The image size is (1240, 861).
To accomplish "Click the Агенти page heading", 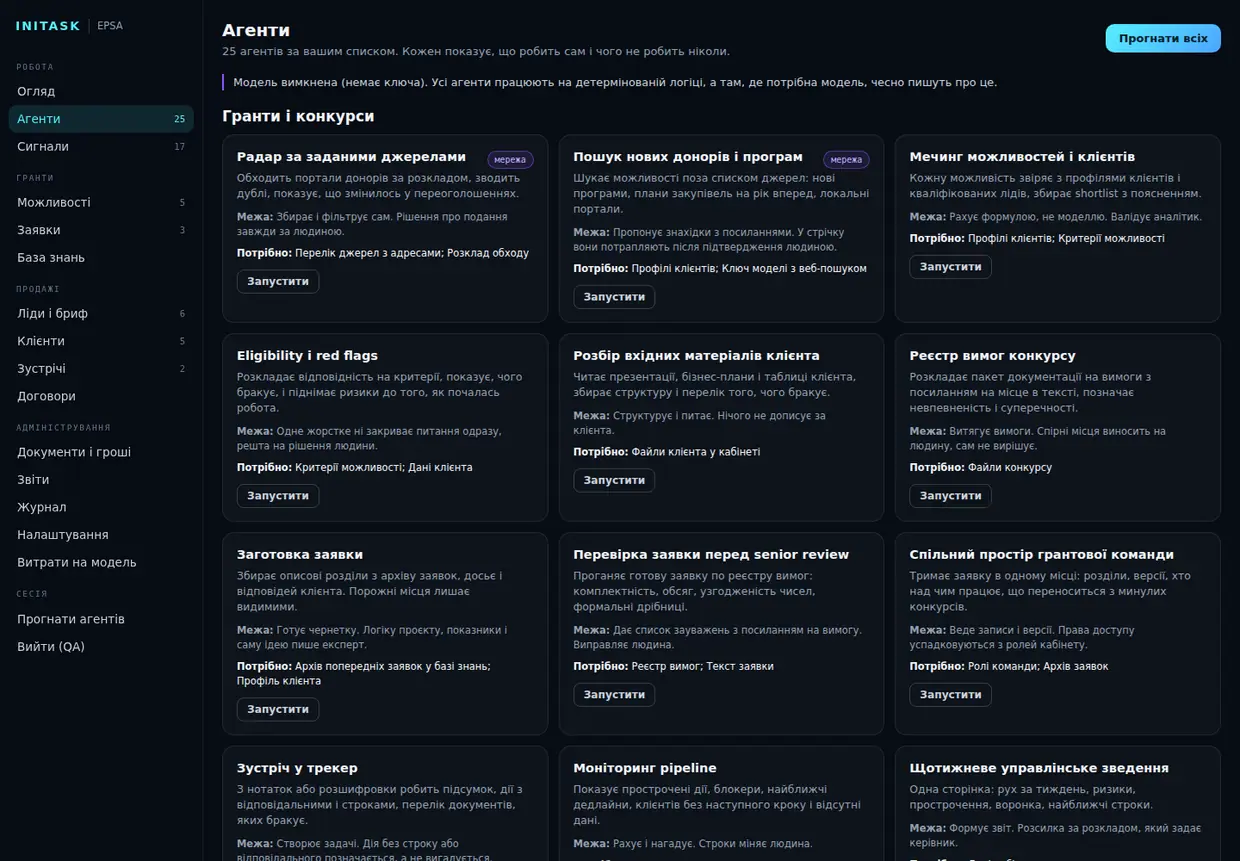I will pyautogui.click(x=256, y=31).
